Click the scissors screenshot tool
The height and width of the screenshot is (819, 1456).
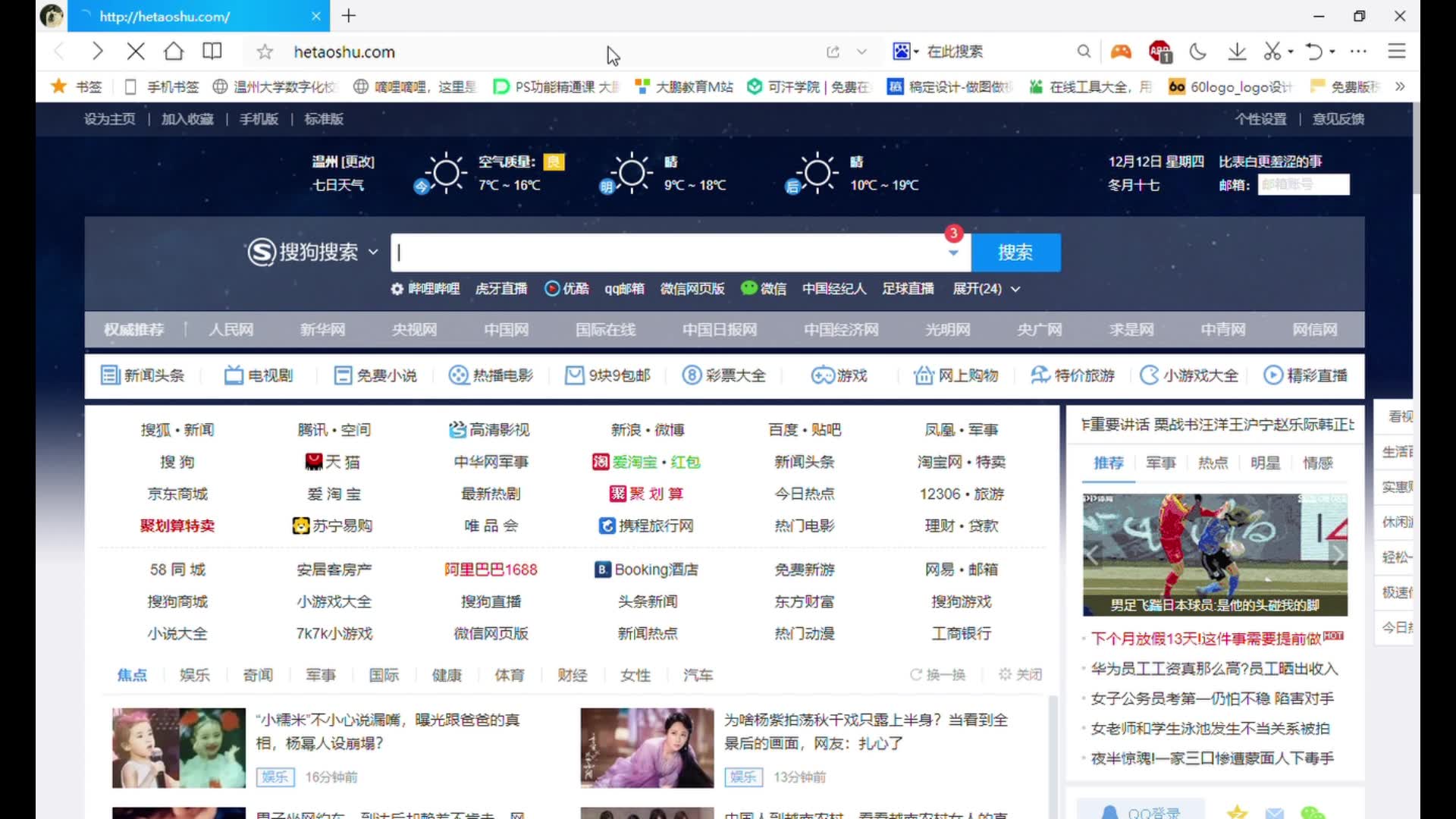1272,52
